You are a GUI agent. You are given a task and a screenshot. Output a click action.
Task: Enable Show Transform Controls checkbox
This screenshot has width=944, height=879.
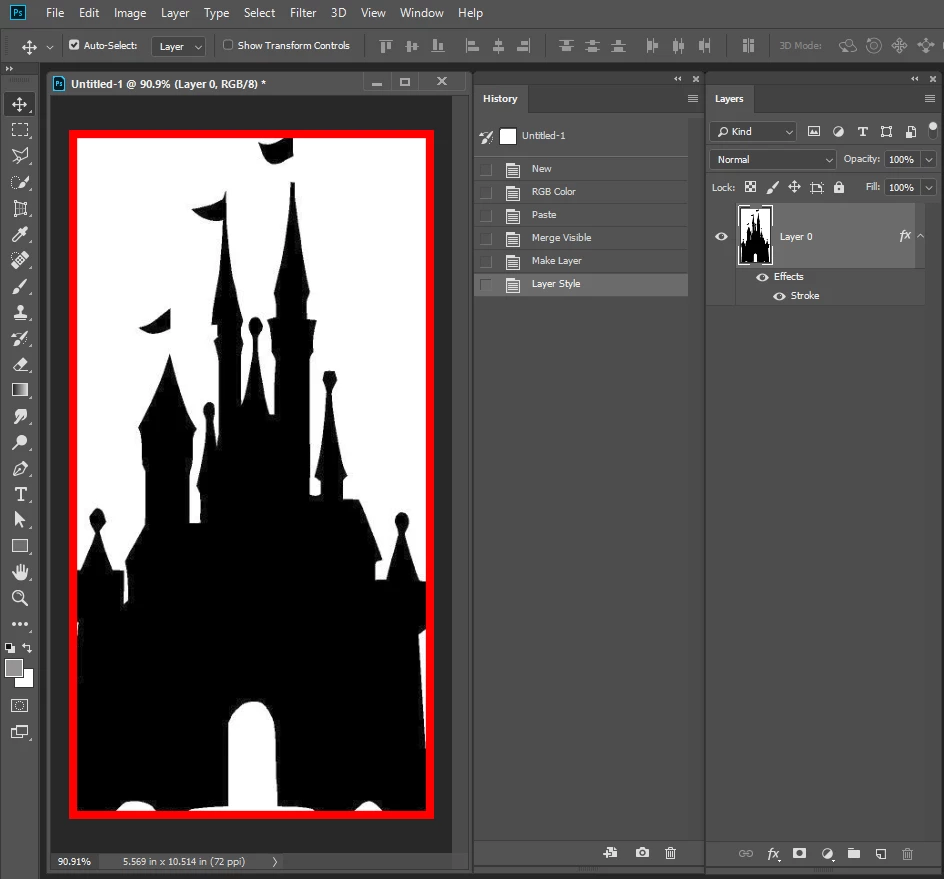(228, 46)
